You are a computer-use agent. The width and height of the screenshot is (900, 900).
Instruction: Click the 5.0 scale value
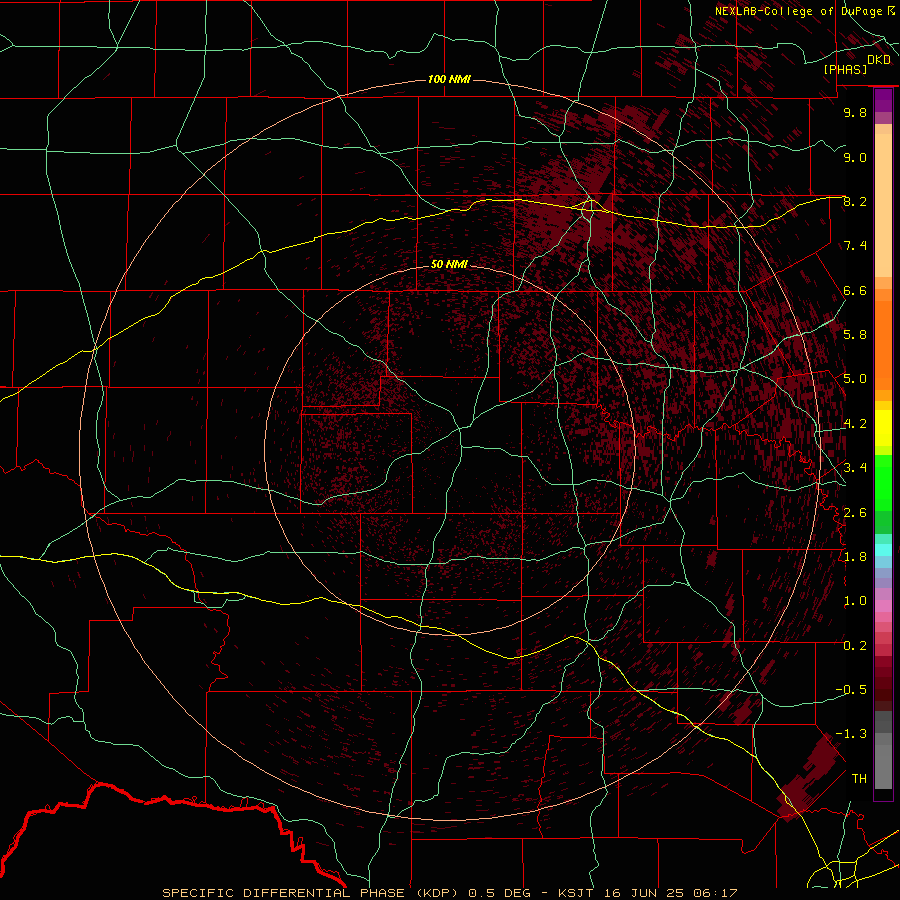(x=855, y=379)
